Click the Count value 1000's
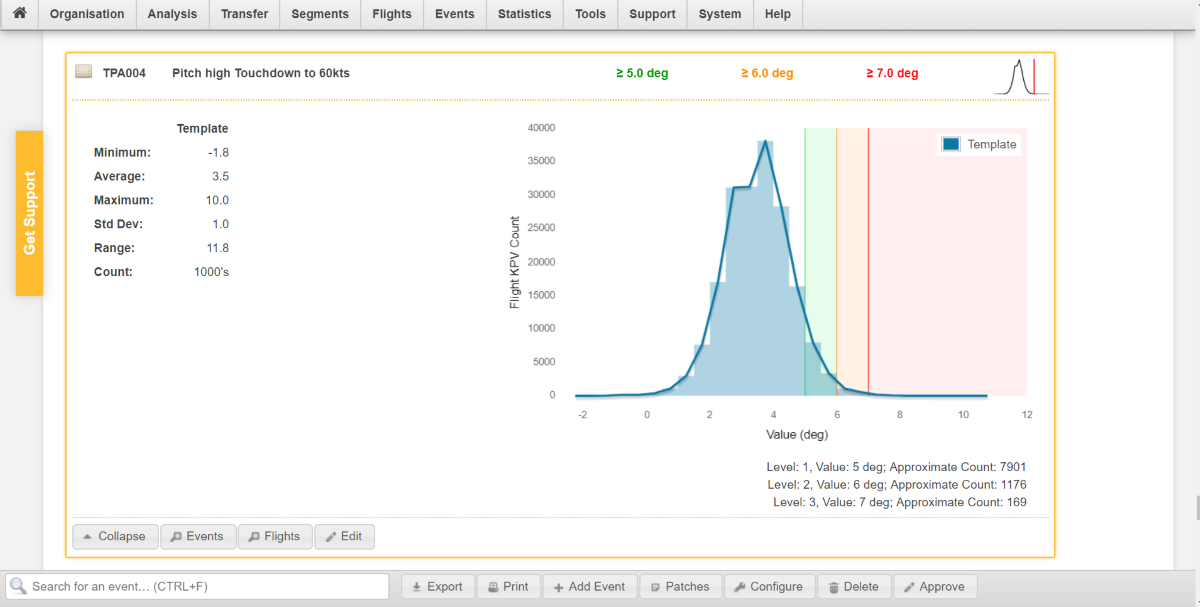Screen dimensions: 1200x607 tap(212, 272)
